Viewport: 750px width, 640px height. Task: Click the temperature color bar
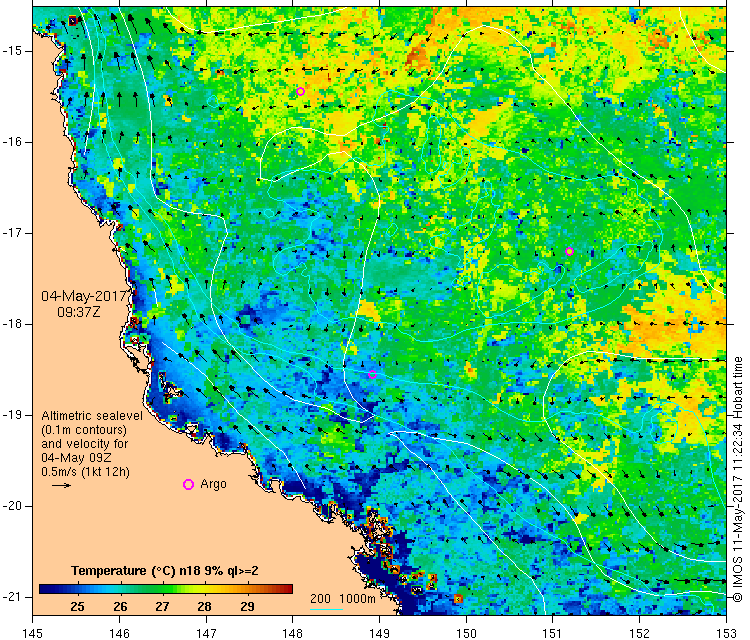click(165, 589)
